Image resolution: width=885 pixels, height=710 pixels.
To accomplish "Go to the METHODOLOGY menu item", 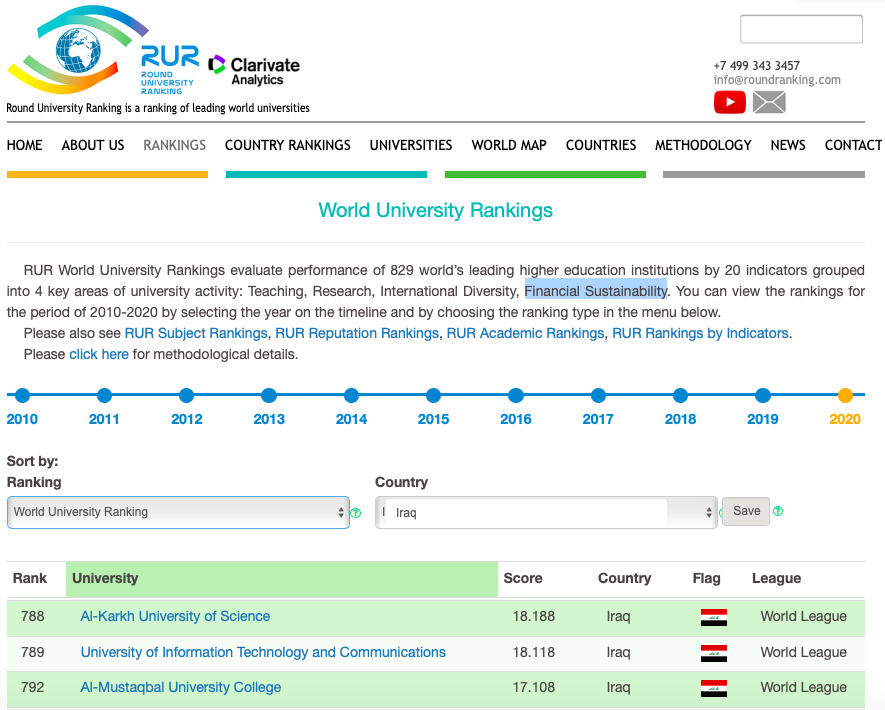I will tap(703, 145).
